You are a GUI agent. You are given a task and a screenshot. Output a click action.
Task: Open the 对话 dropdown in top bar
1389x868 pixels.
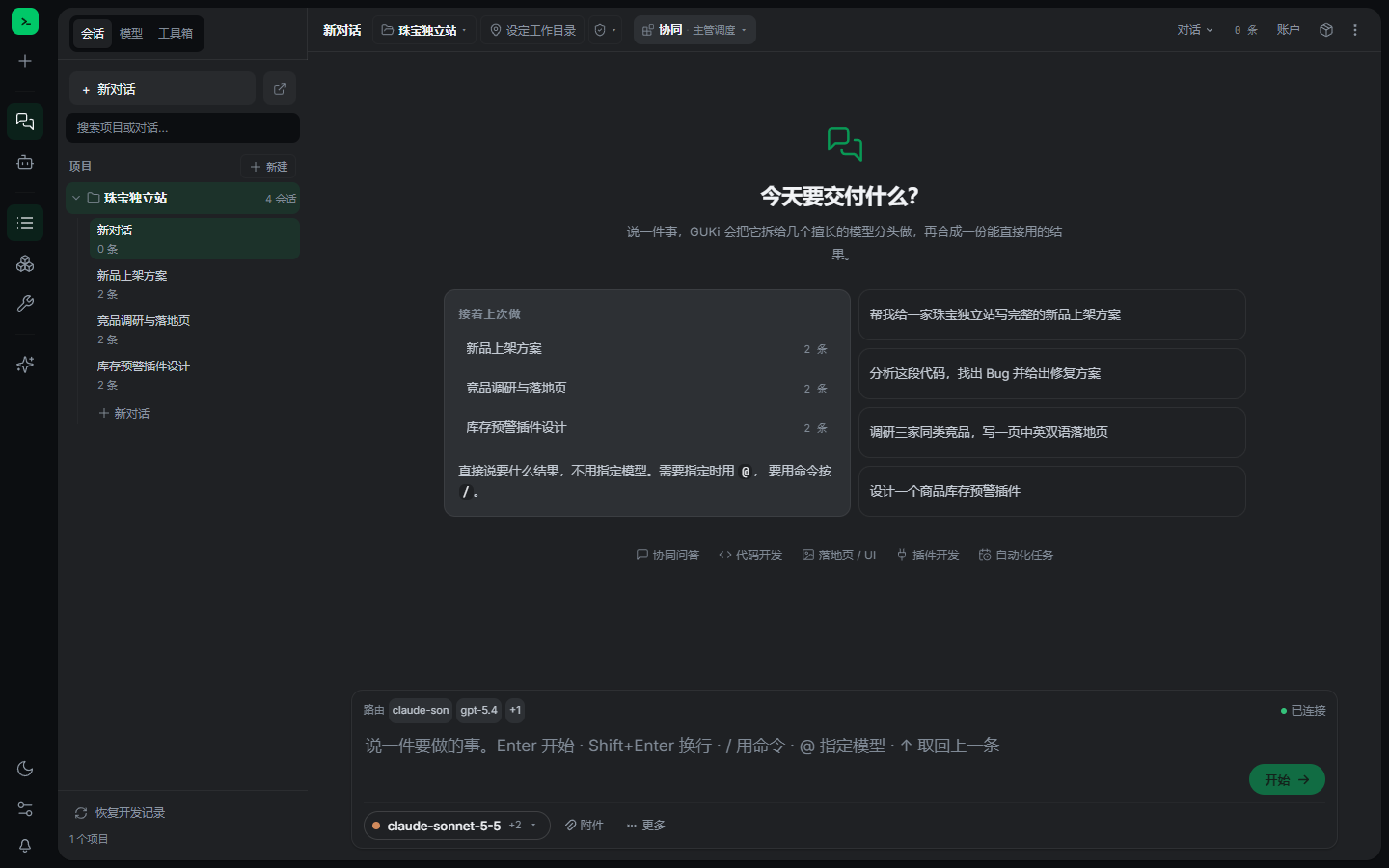click(x=1195, y=30)
